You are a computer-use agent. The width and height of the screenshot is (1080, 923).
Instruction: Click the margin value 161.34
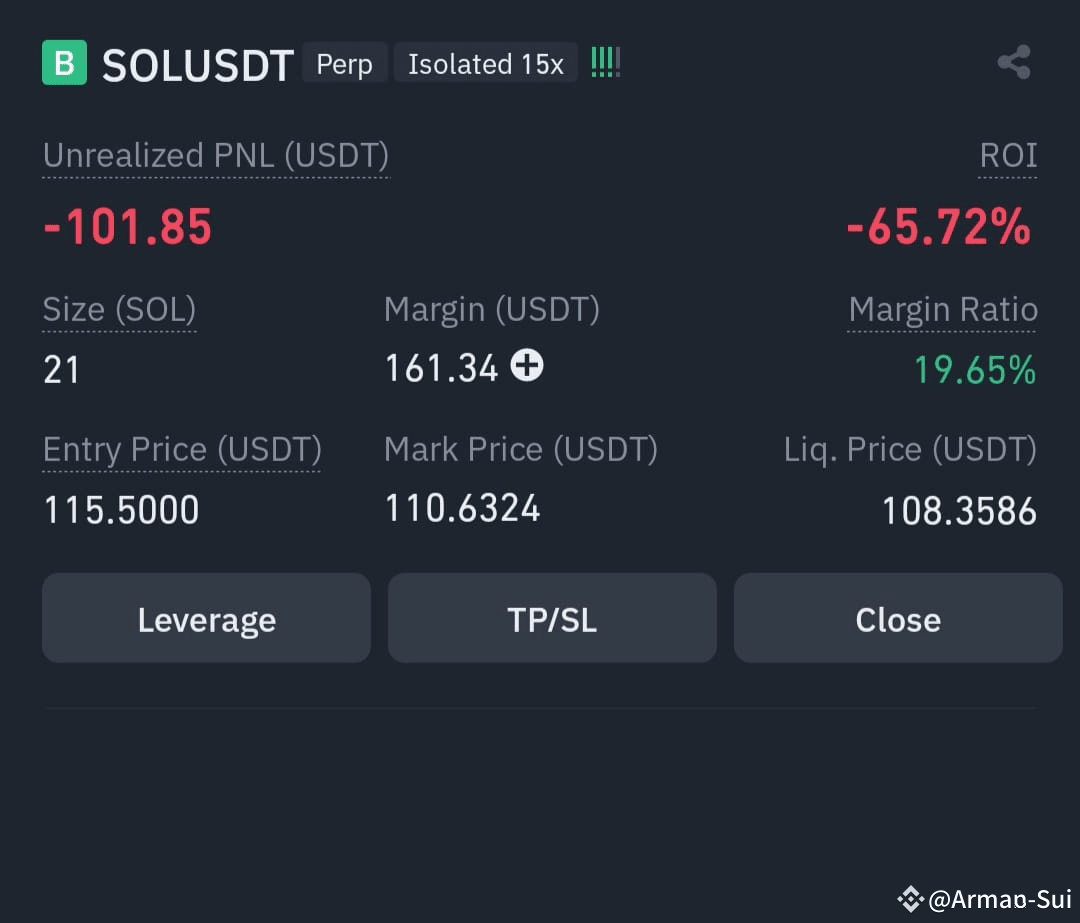[441, 369]
